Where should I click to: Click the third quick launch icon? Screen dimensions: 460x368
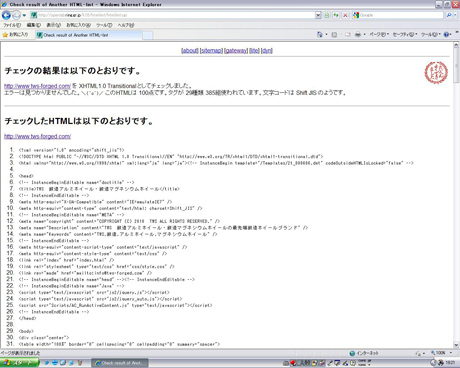point(63,363)
